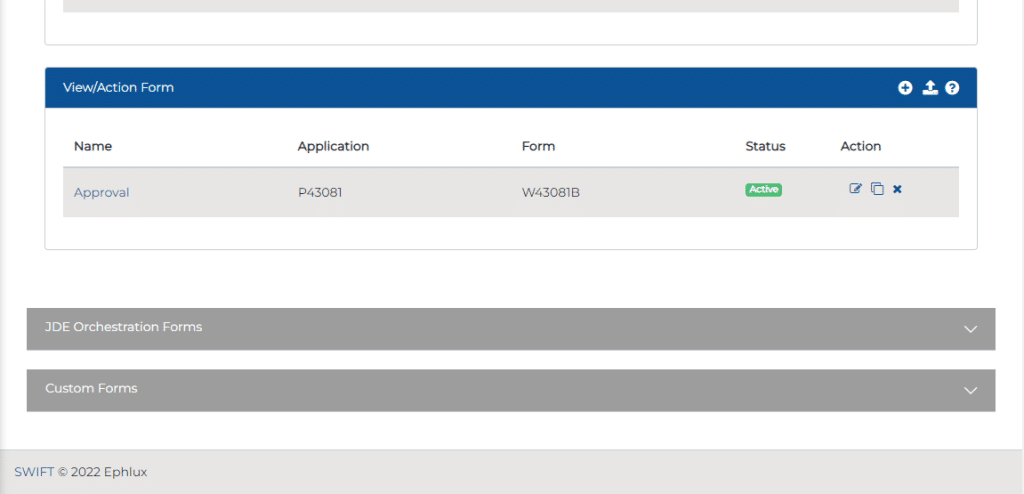Click the green Active status badge
The image size is (1024, 494).
pyautogui.click(x=763, y=190)
